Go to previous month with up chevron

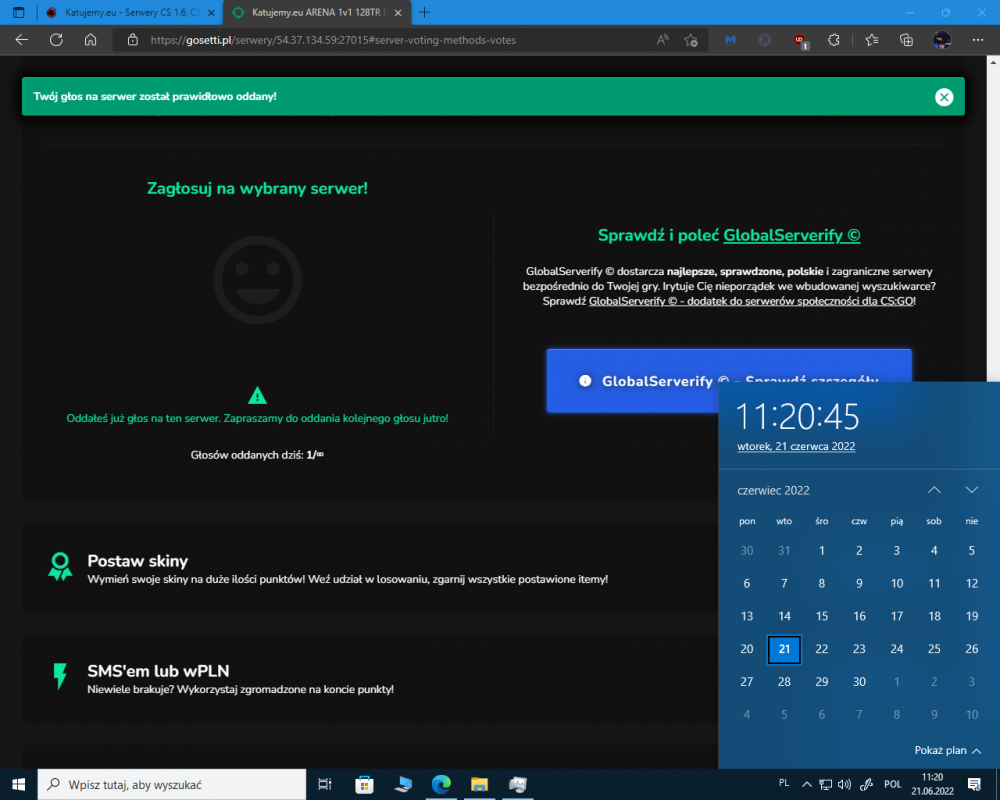[934, 490]
